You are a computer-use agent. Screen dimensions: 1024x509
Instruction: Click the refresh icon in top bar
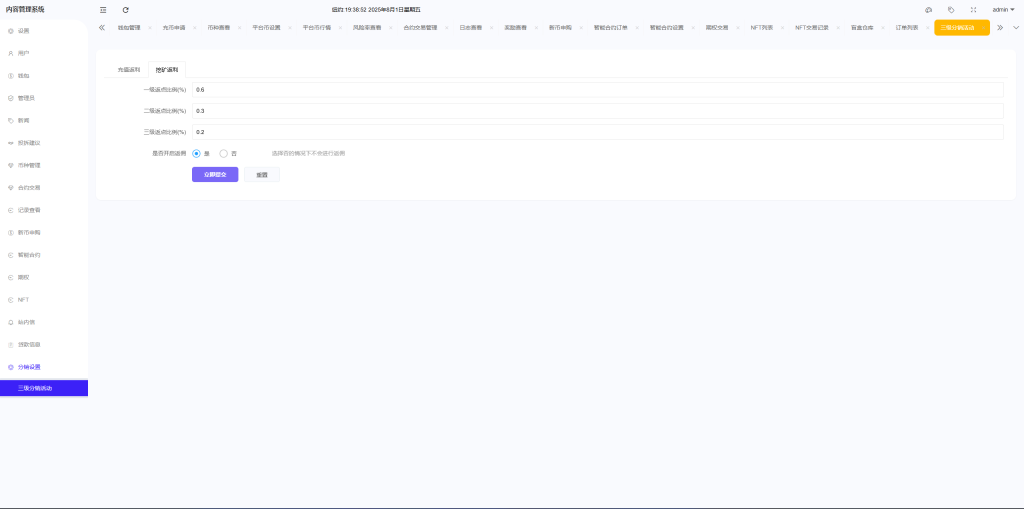(x=126, y=9)
